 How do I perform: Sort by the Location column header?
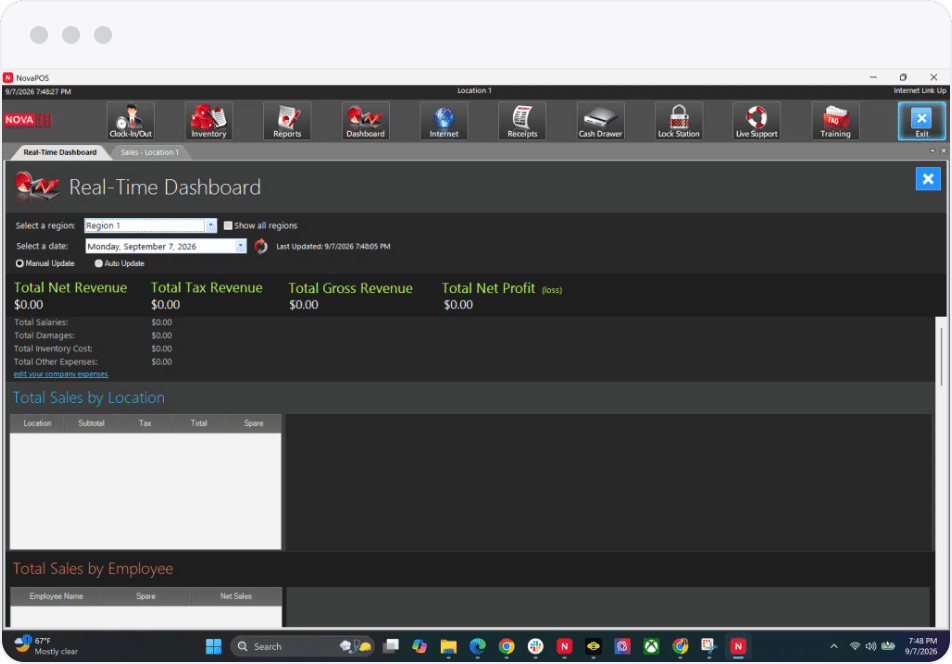(x=37, y=424)
